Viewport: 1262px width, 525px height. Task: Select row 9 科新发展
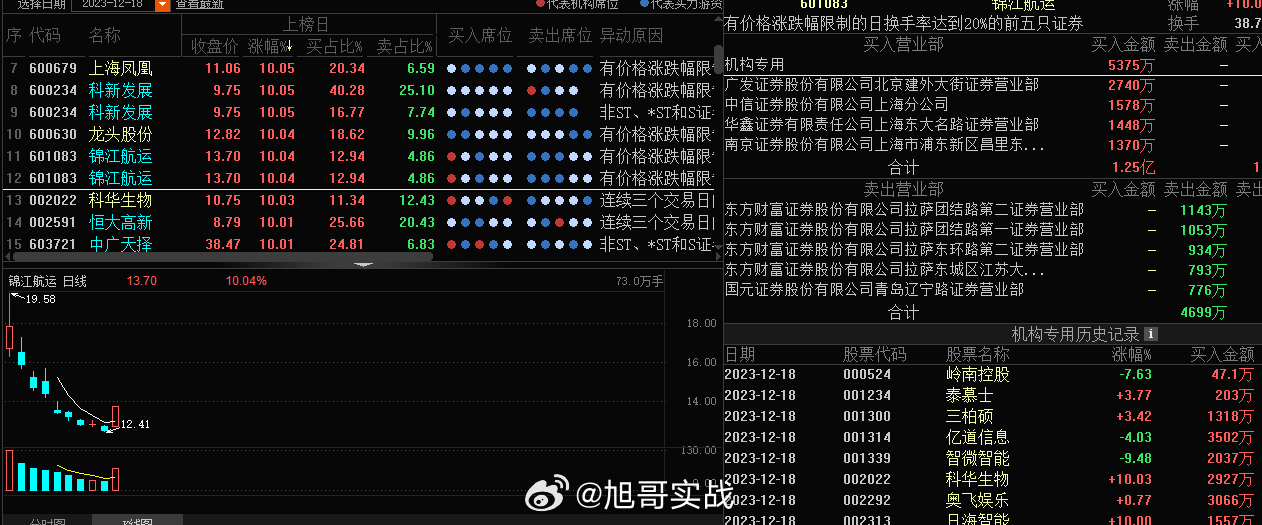coord(359,112)
